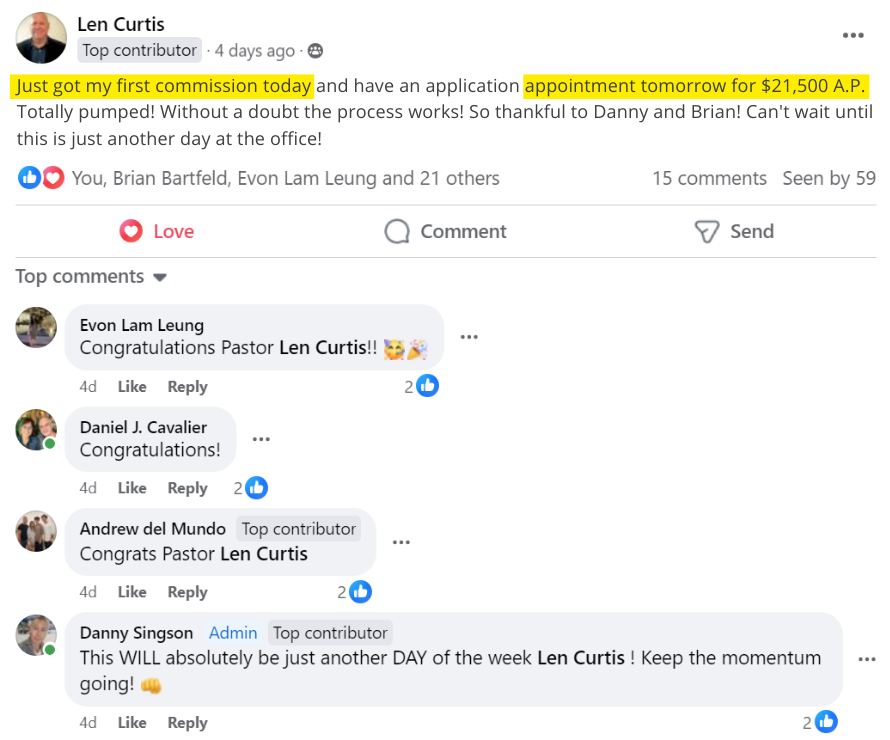Reply to Danny Singson's comment
The height and width of the screenshot is (740, 890).
(x=187, y=723)
